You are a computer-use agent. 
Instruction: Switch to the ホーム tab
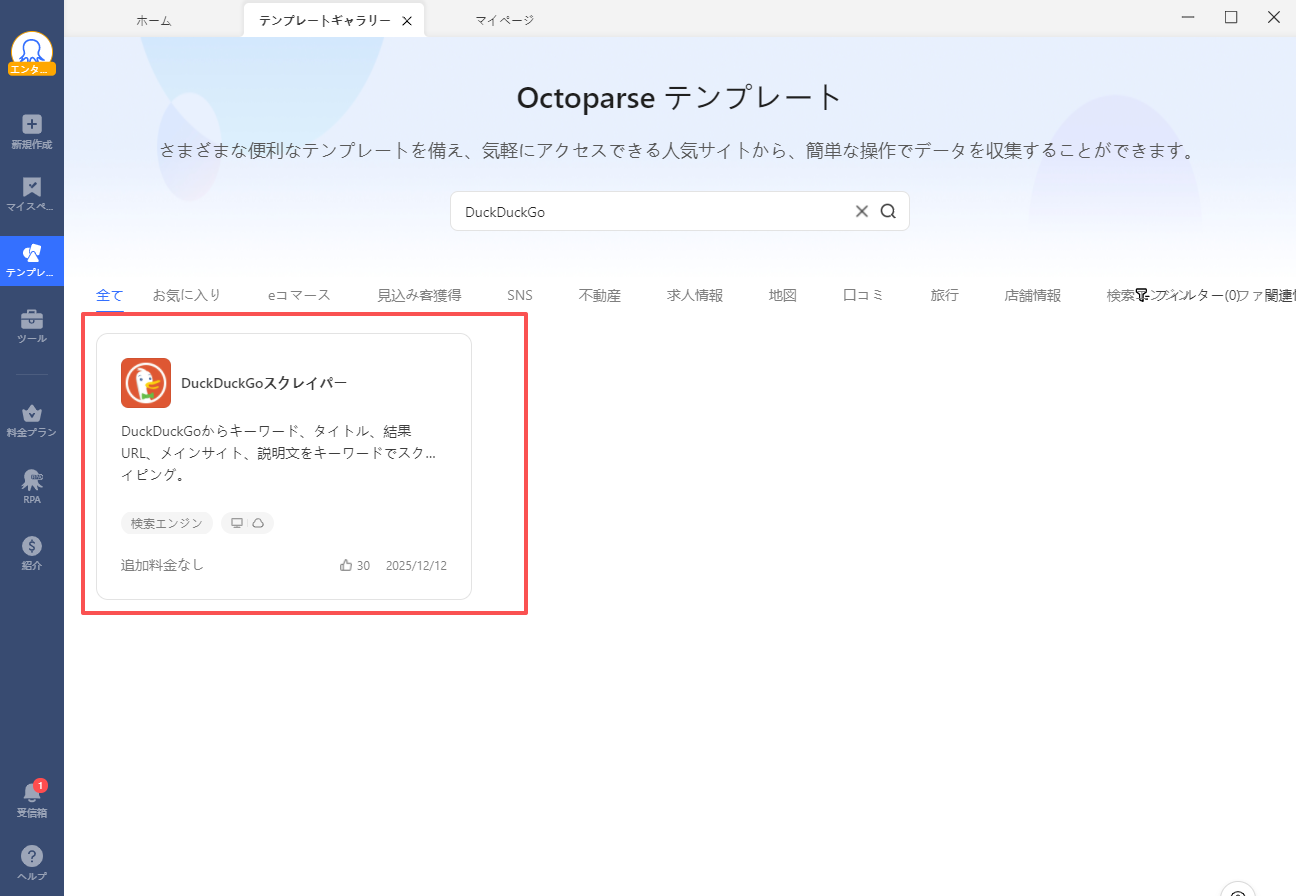click(153, 18)
